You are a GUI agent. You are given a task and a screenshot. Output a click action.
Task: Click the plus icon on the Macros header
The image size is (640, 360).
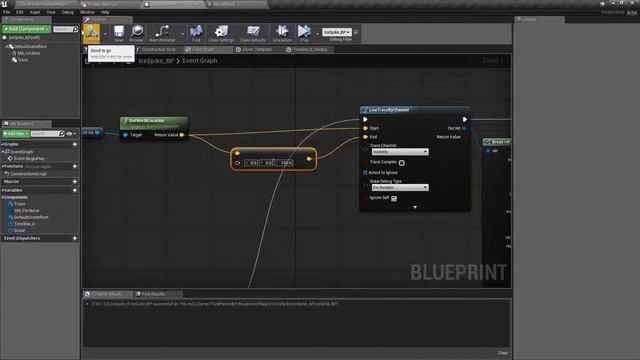pos(75,181)
